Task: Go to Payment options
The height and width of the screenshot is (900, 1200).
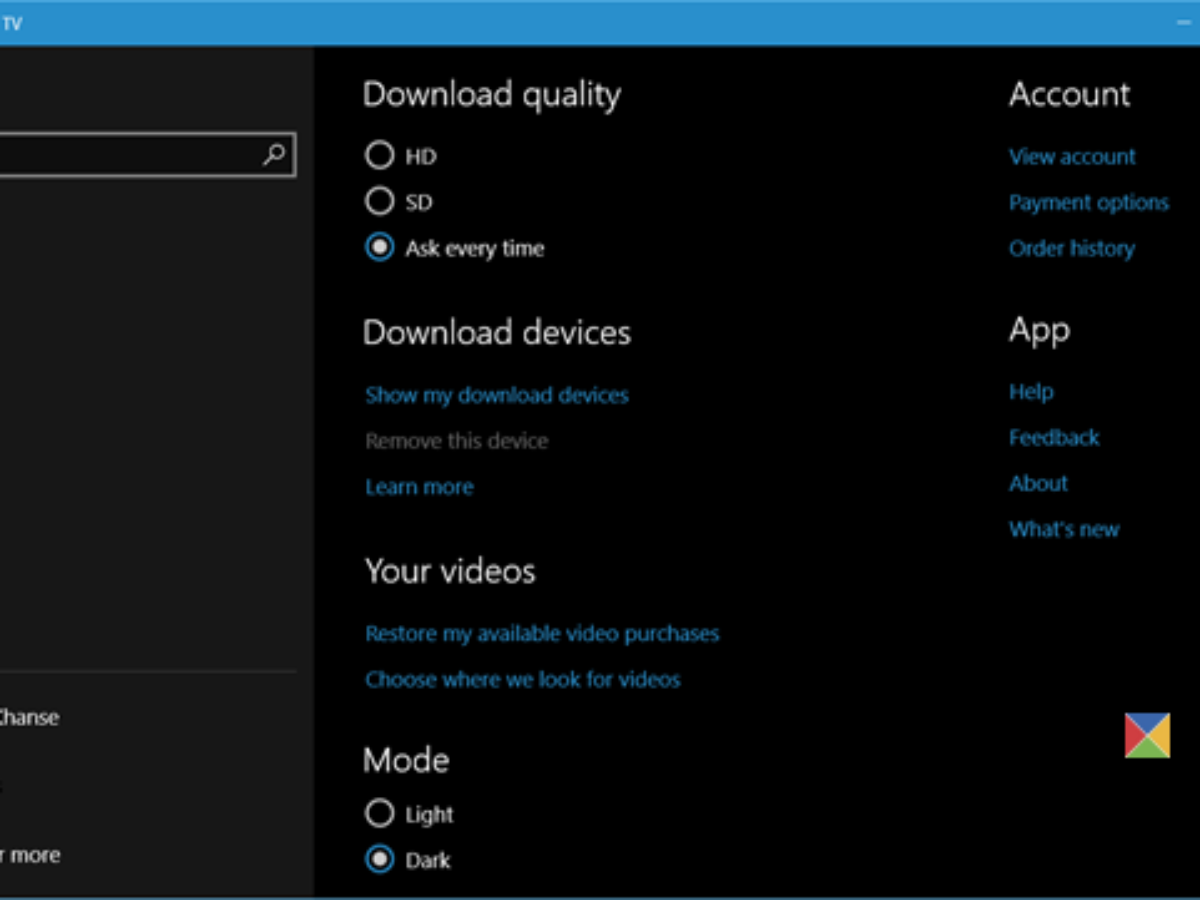Action: pos(1088,203)
